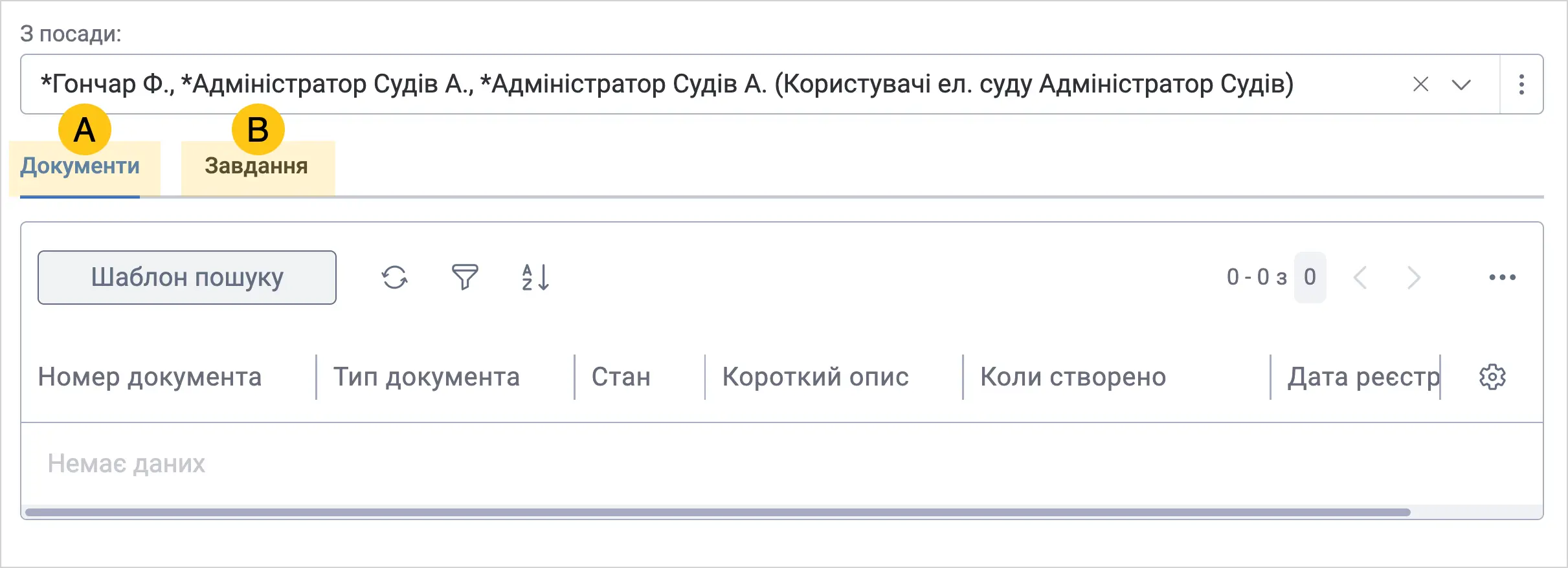Expand the З посади dropdown chevron
The height and width of the screenshot is (568, 1568).
coord(1461,85)
